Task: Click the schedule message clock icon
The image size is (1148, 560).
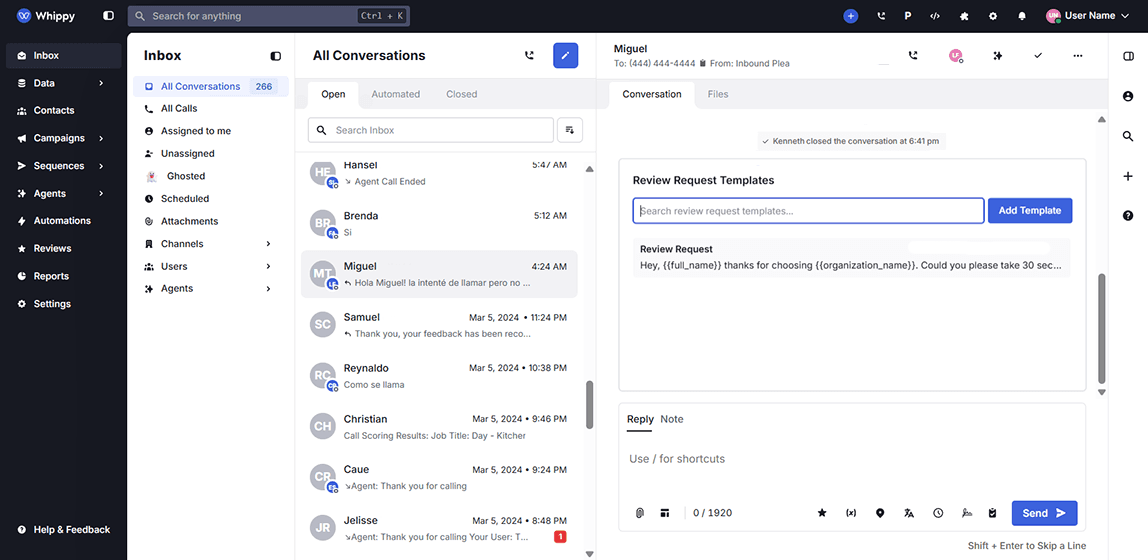Action: (938, 513)
